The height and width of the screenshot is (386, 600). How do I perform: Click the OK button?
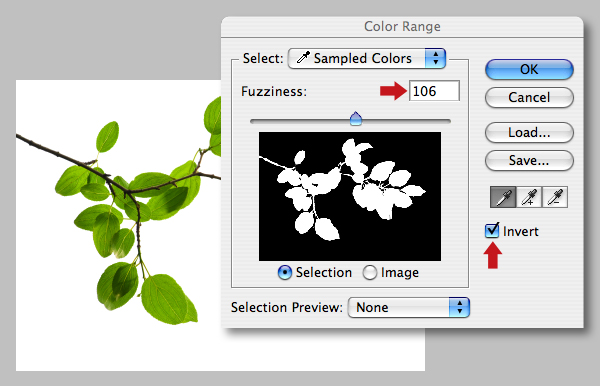[x=529, y=69]
